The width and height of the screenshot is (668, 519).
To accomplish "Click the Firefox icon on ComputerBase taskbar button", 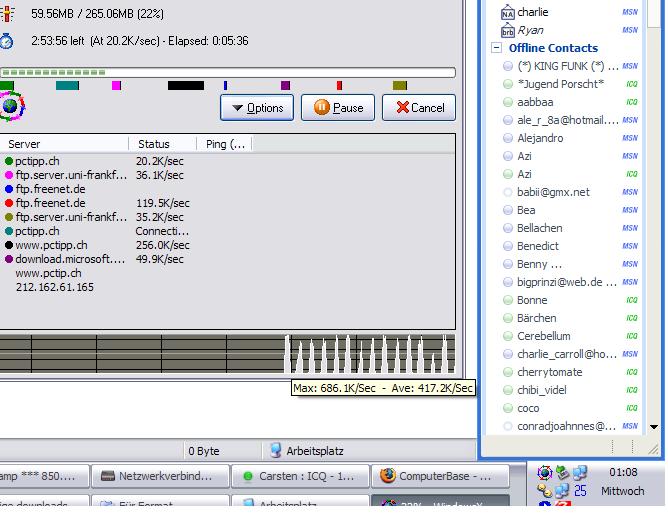I will point(388,476).
